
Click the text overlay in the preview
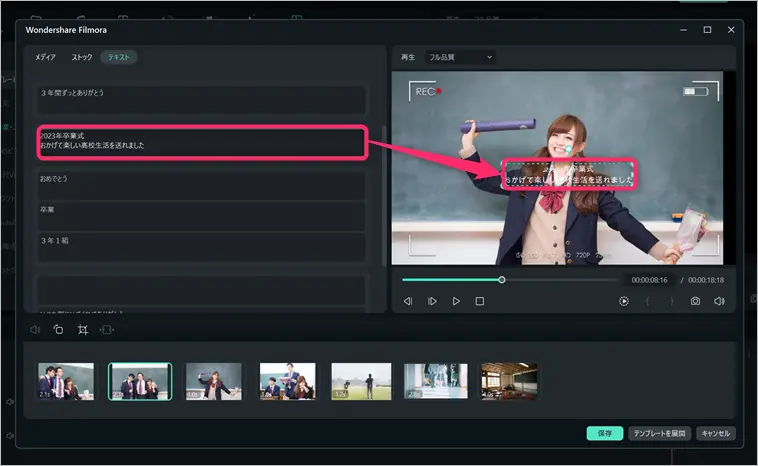pyautogui.click(x=568, y=175)
